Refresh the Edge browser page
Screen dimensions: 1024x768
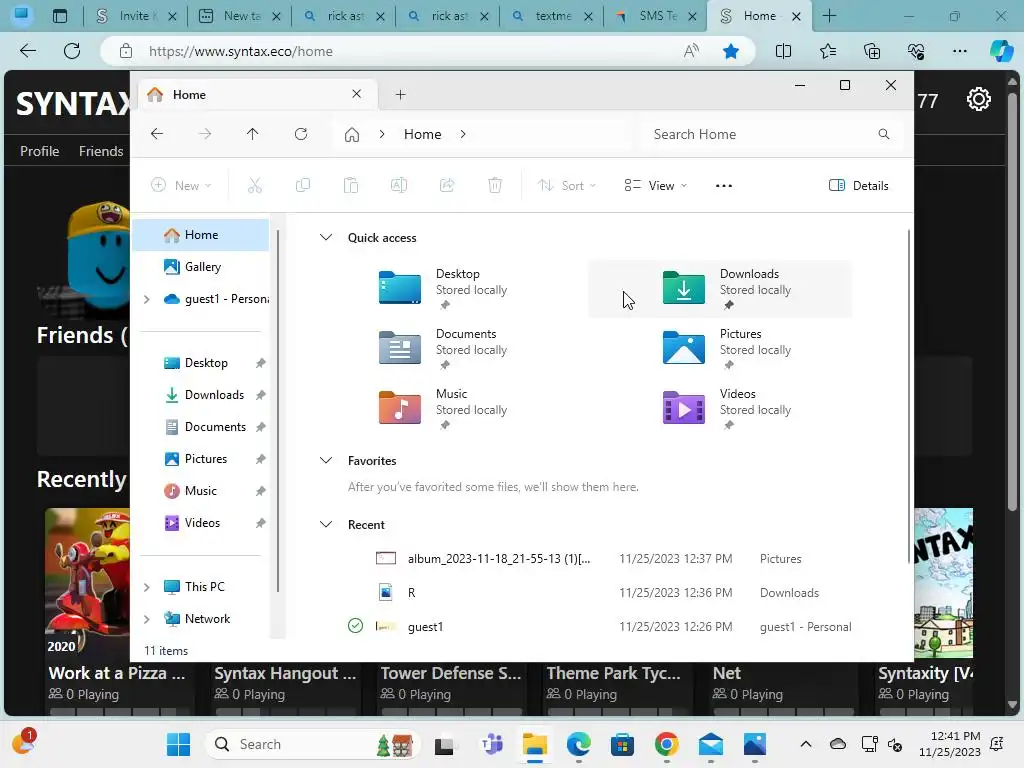pos(72,51)
